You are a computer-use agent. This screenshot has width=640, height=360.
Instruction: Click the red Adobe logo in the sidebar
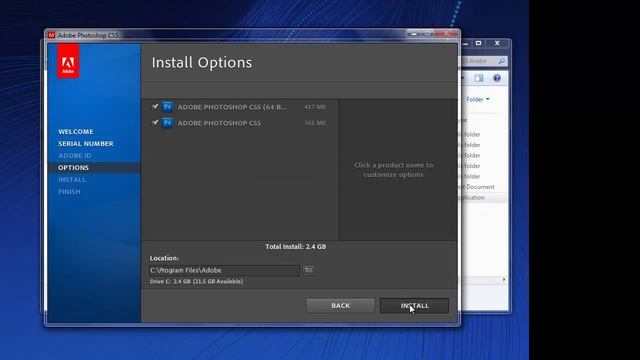point(68,61)
